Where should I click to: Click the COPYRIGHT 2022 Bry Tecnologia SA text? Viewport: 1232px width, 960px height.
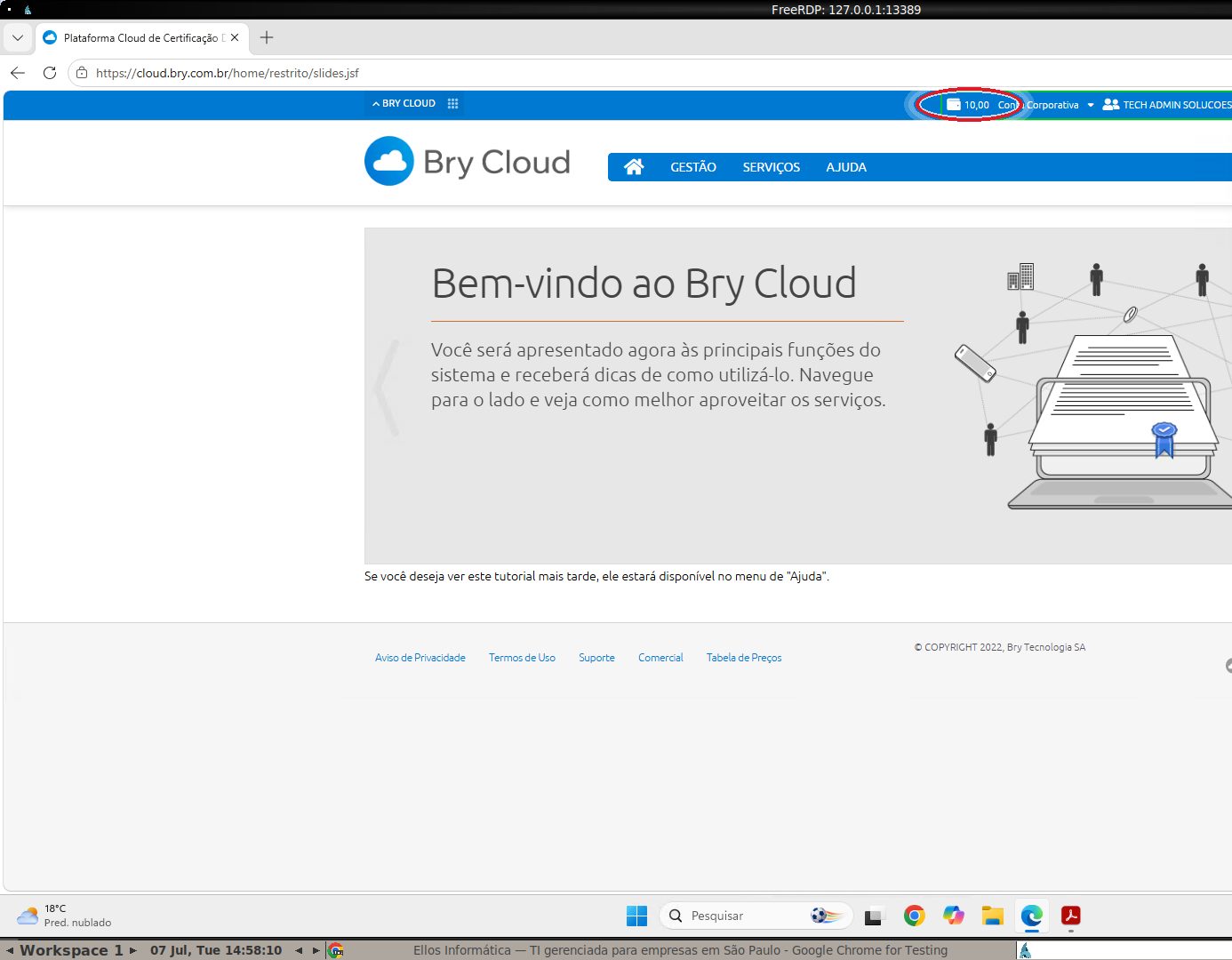coord(1000,647)
